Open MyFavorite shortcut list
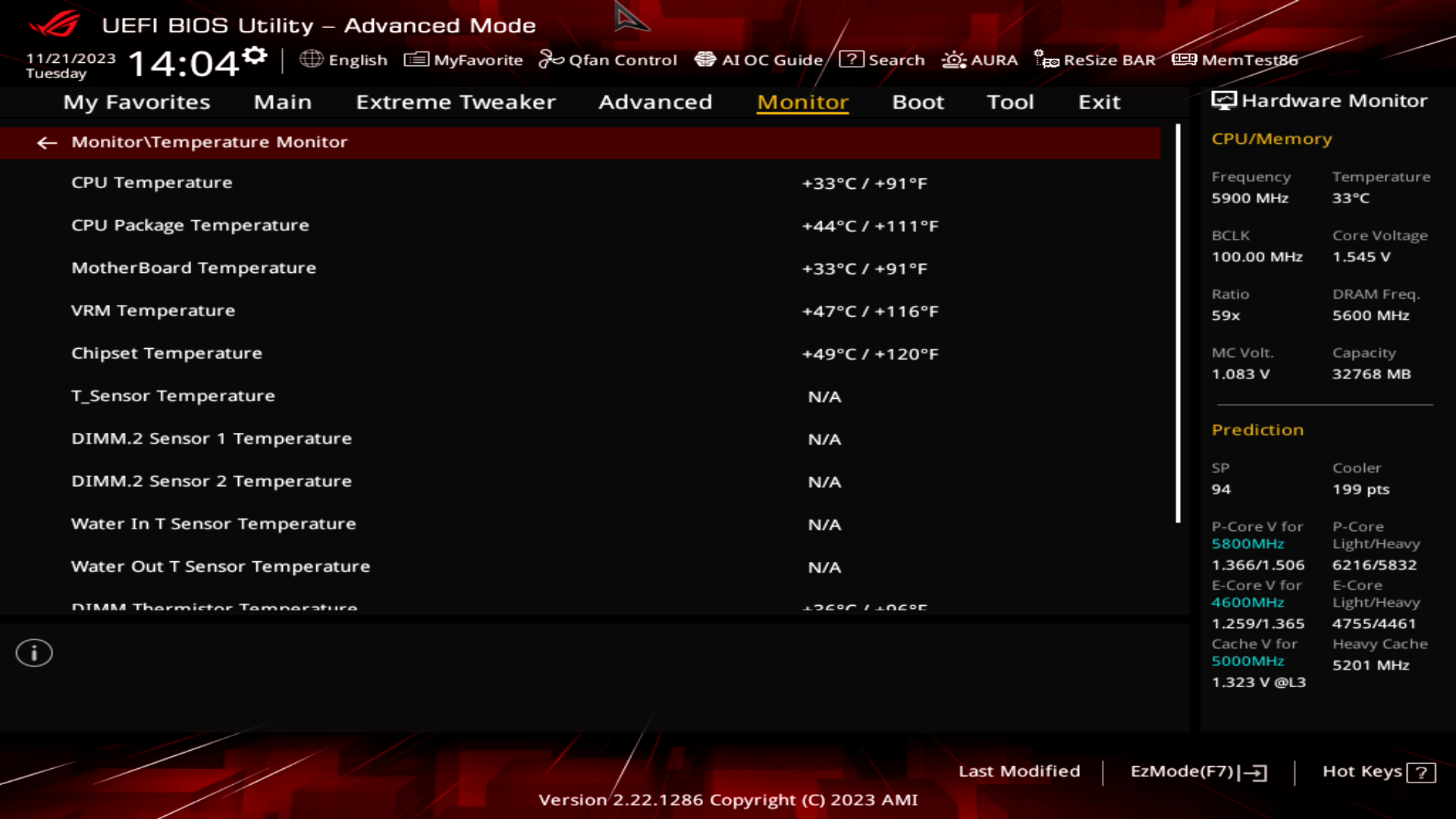Viewport: 1456px width, 819px height. click(x=465, y=60)
